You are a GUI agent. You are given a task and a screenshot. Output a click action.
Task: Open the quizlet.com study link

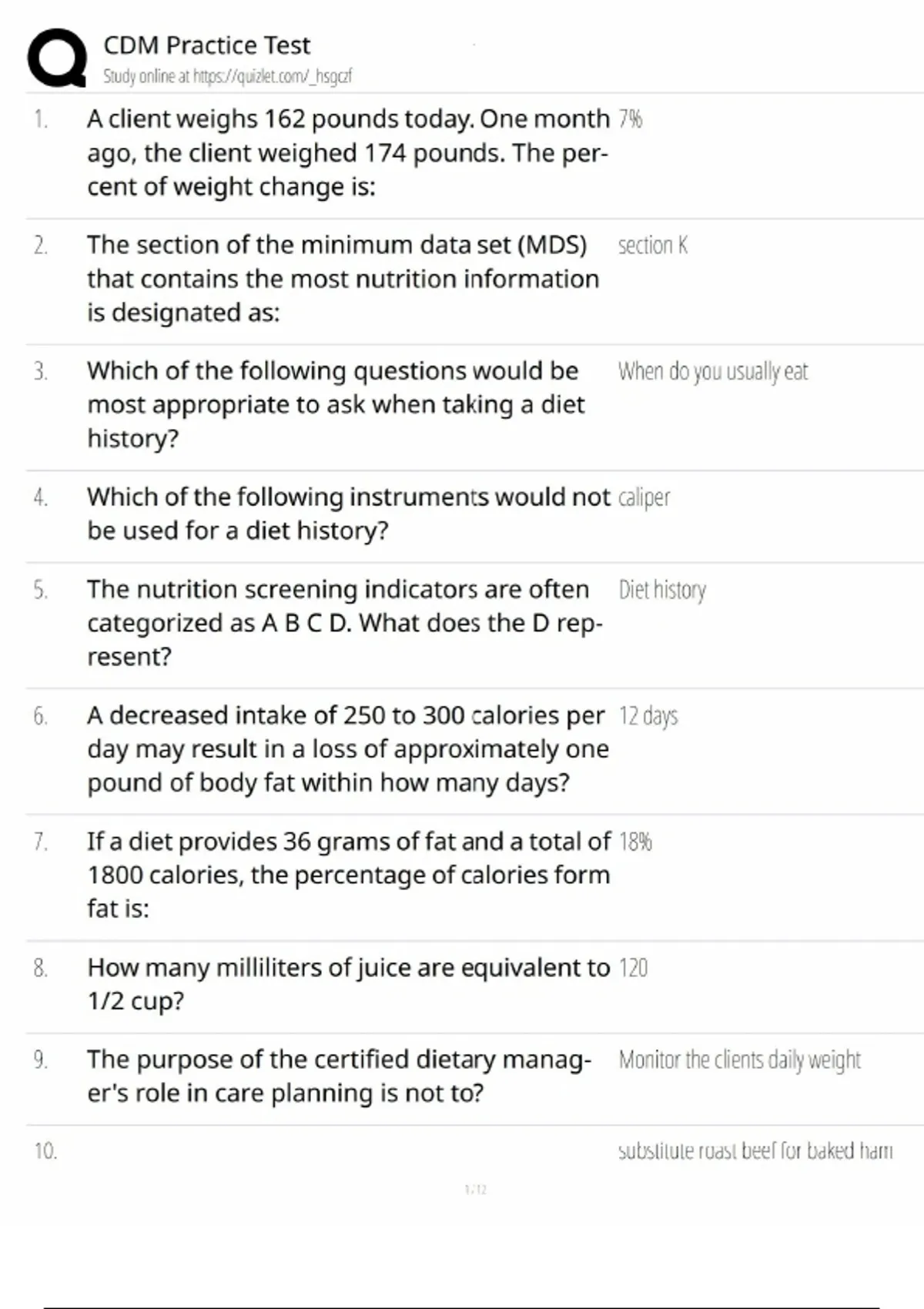[228, 76]
